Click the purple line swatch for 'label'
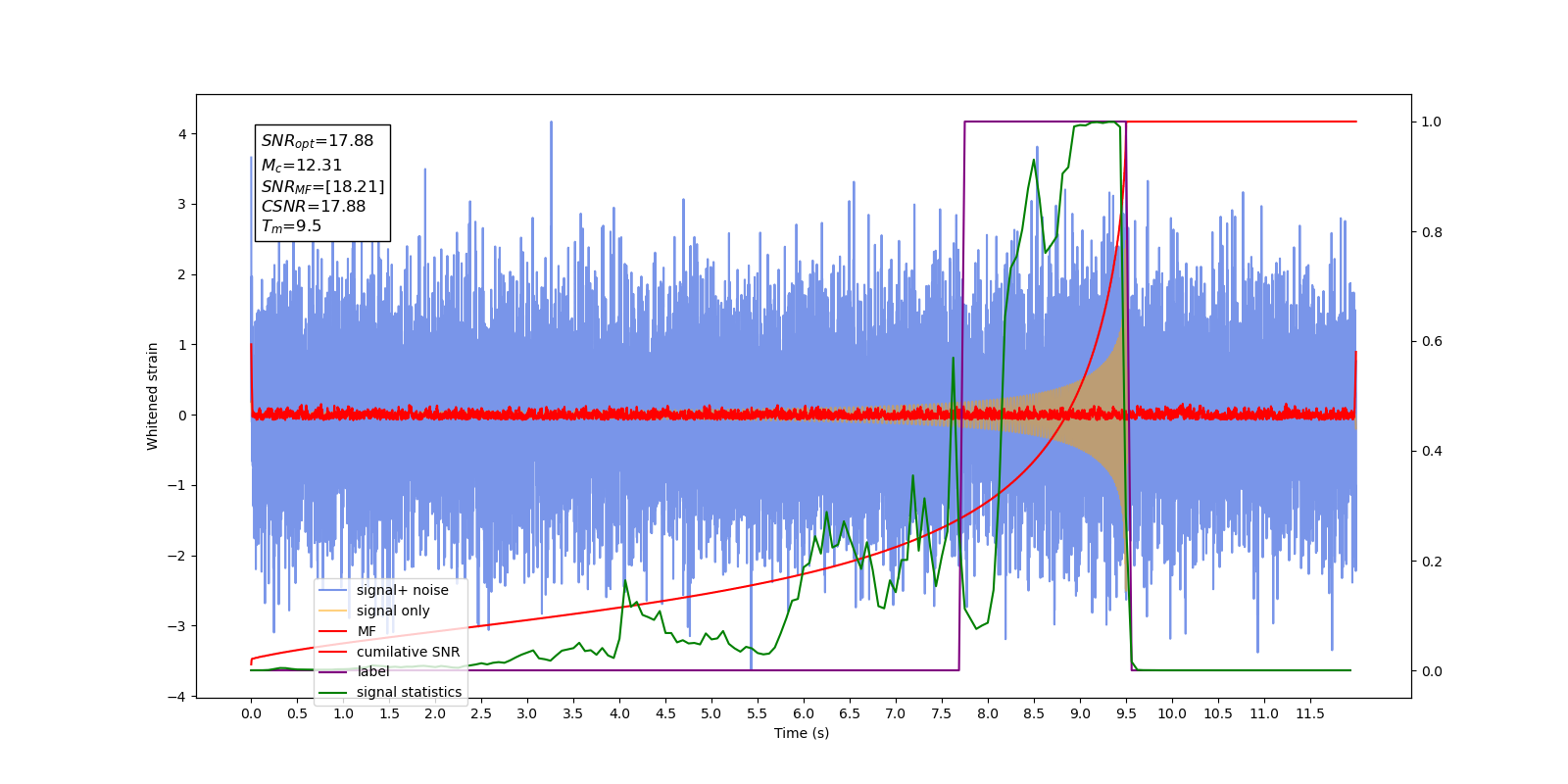Viewport: 1568px width, 784px height. coord(333,671)
